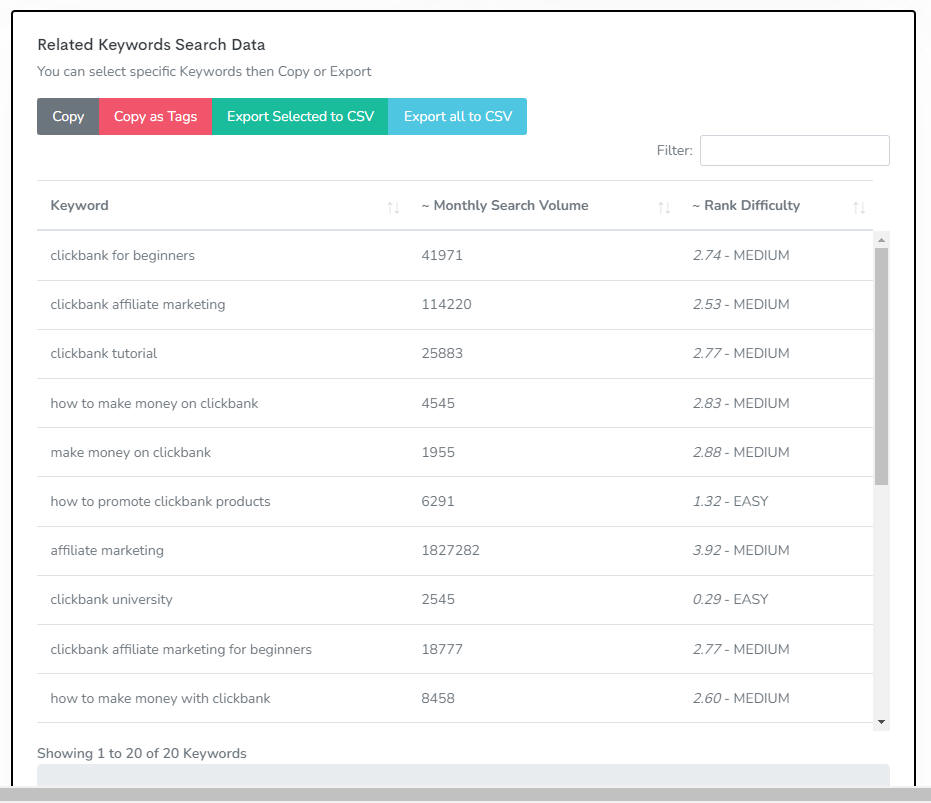Viewport: 931px width, 803px height.
Task: Click rank difficulty '0.29 - EASY'
Action: click(730, 599)
